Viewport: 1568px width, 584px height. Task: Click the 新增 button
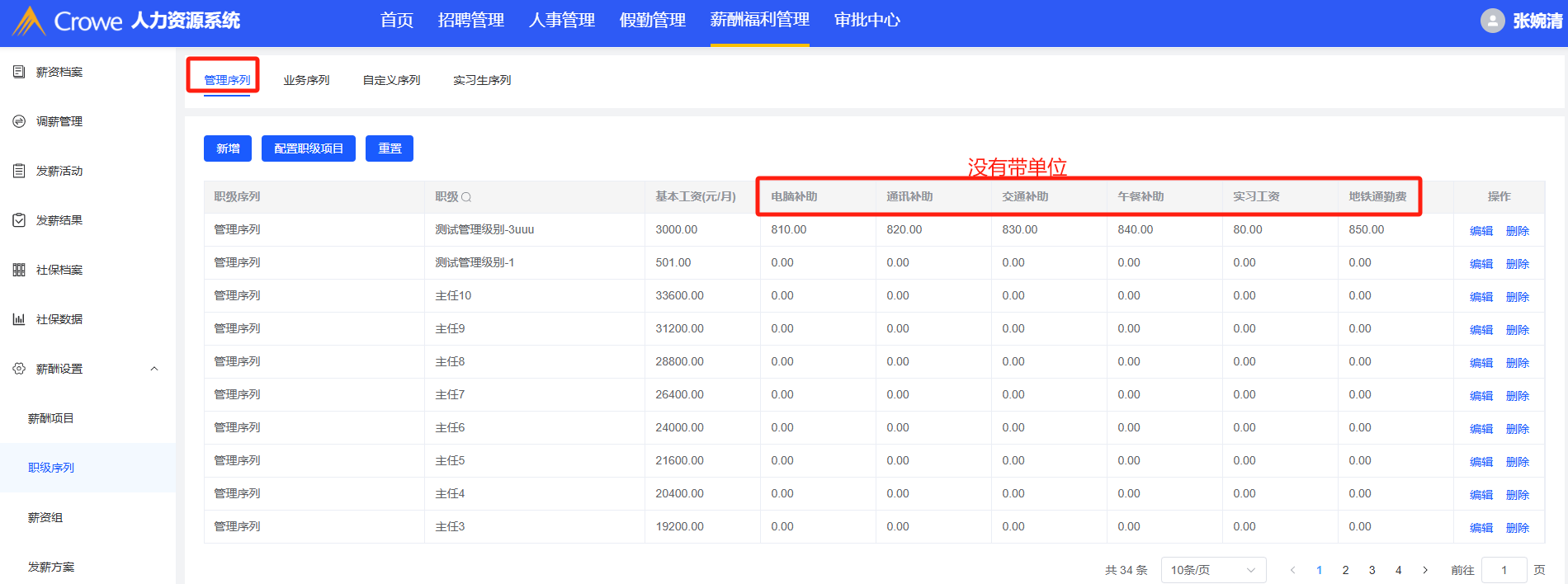tap(228, 148)
